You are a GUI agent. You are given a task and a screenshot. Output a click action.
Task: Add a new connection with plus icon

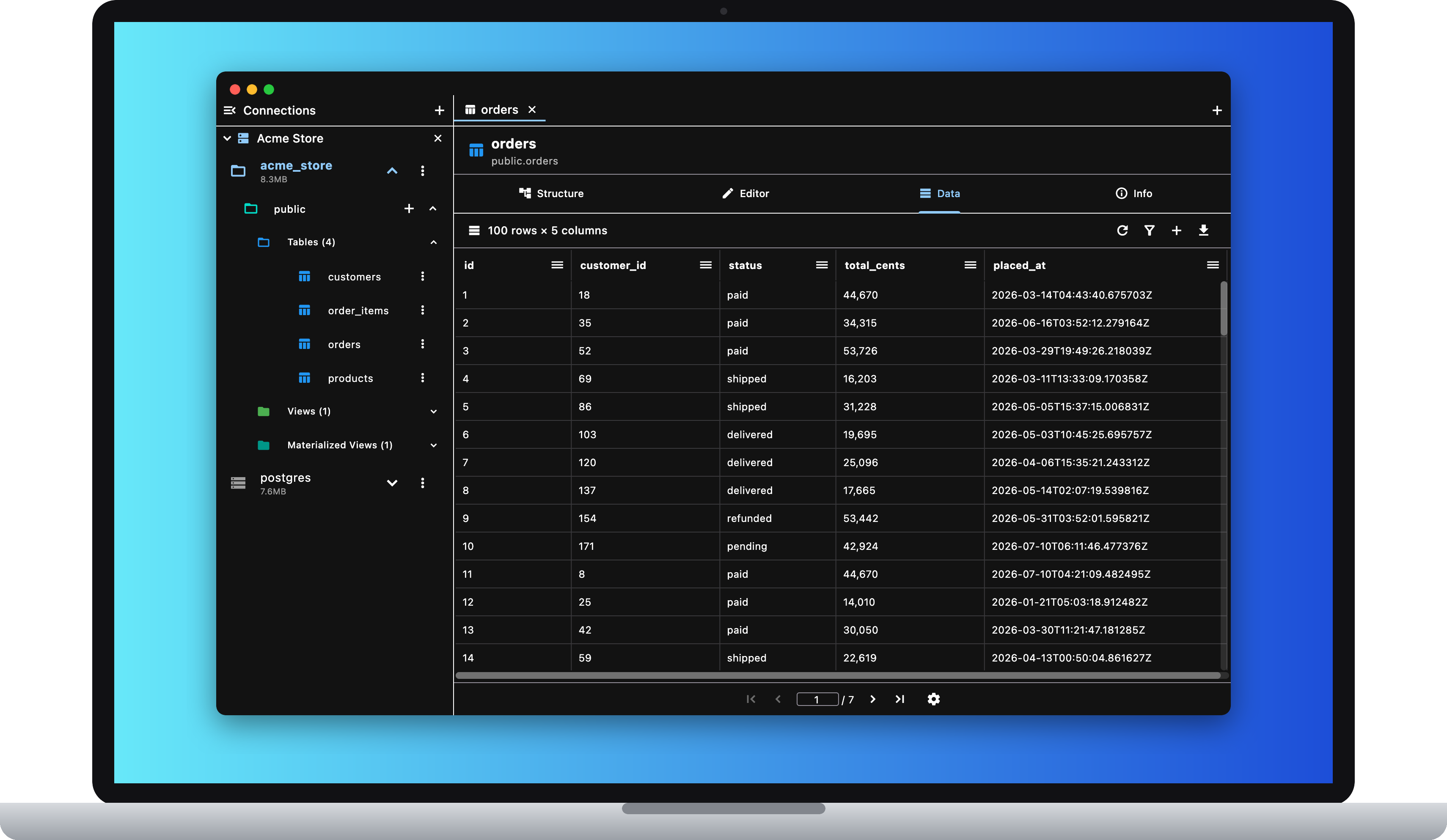click(x=439, y=110)
